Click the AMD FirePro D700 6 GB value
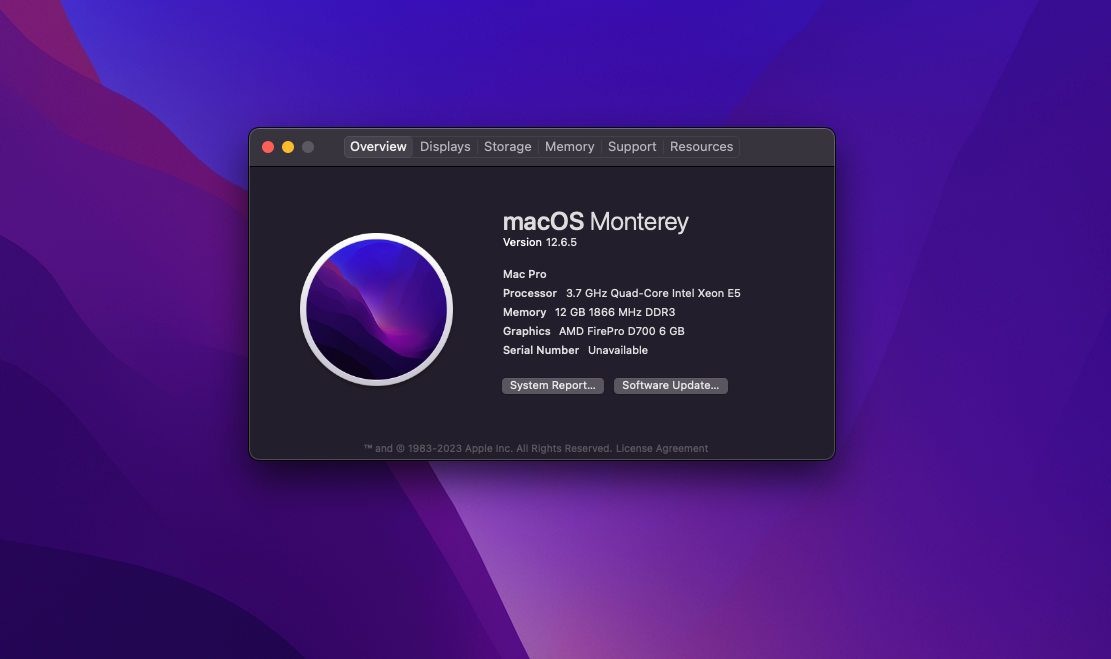Image resolution: width=1111 pixels, height=659 pixels. [x=621, y=332]
